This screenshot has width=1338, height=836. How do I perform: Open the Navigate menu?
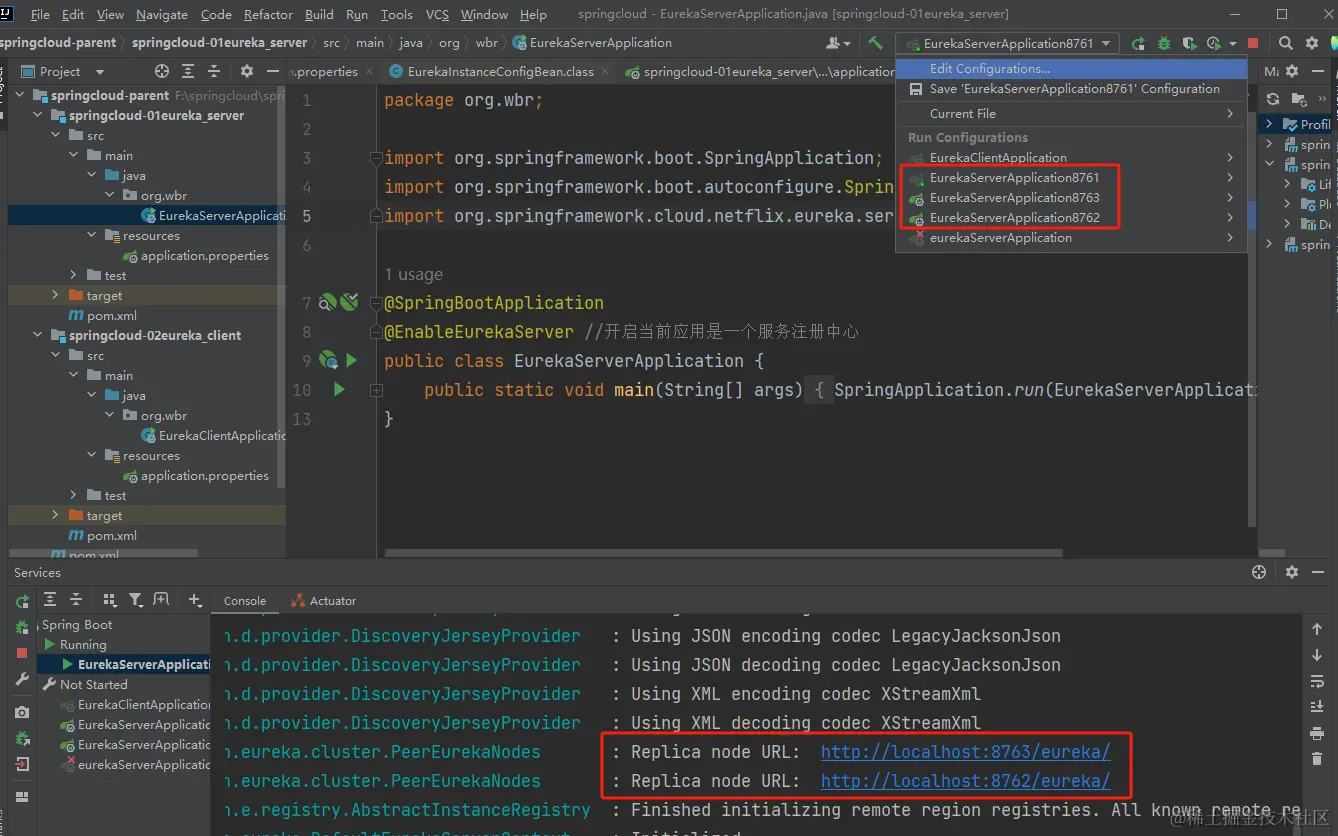(x=161, y=14)
